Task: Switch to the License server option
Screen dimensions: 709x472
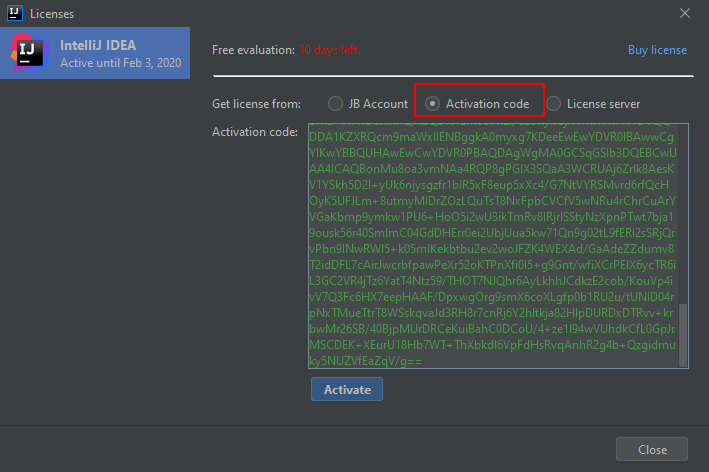Action: click(x=554, y=103)
